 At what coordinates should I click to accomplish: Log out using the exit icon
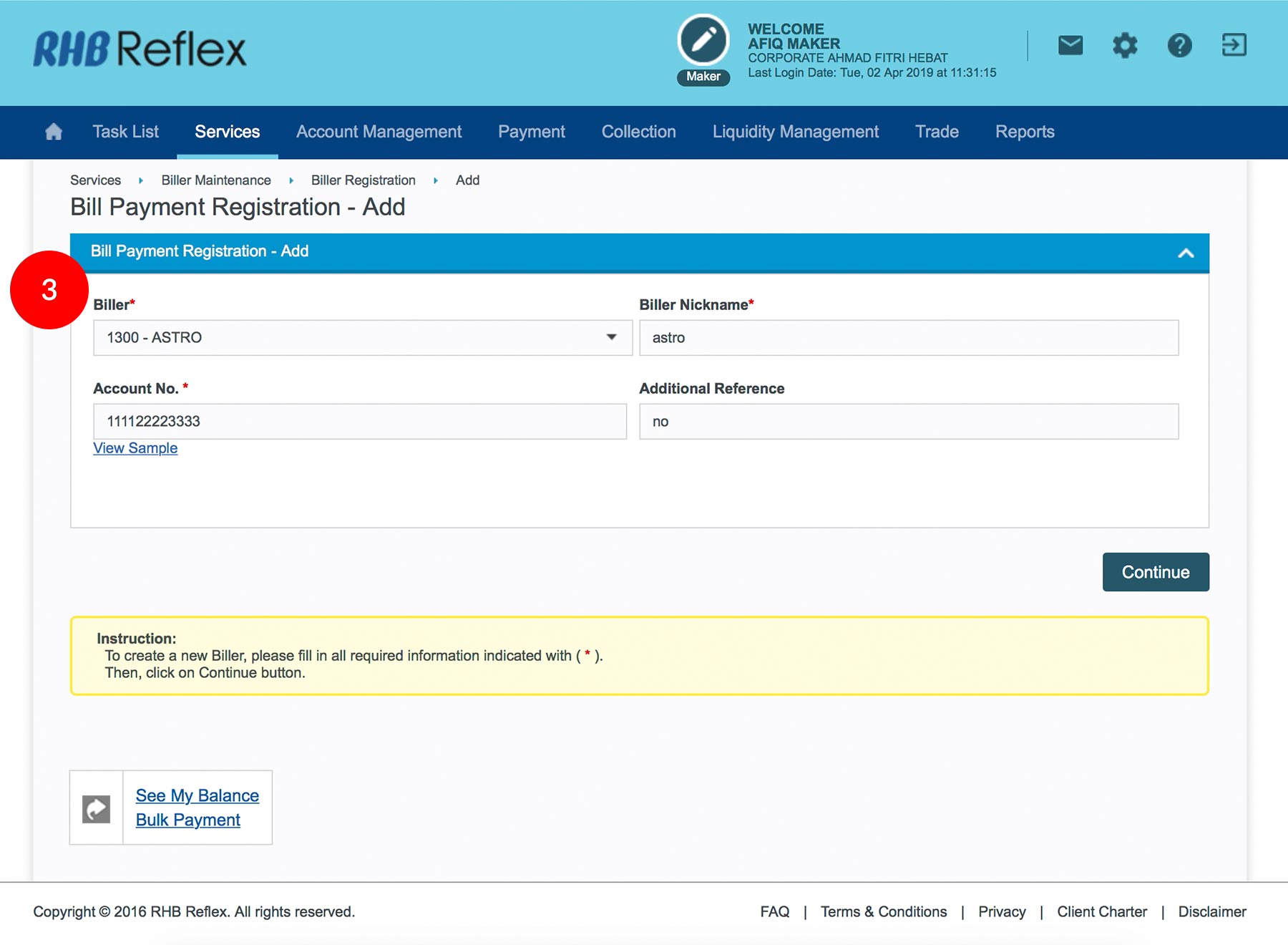(1234, 46)
